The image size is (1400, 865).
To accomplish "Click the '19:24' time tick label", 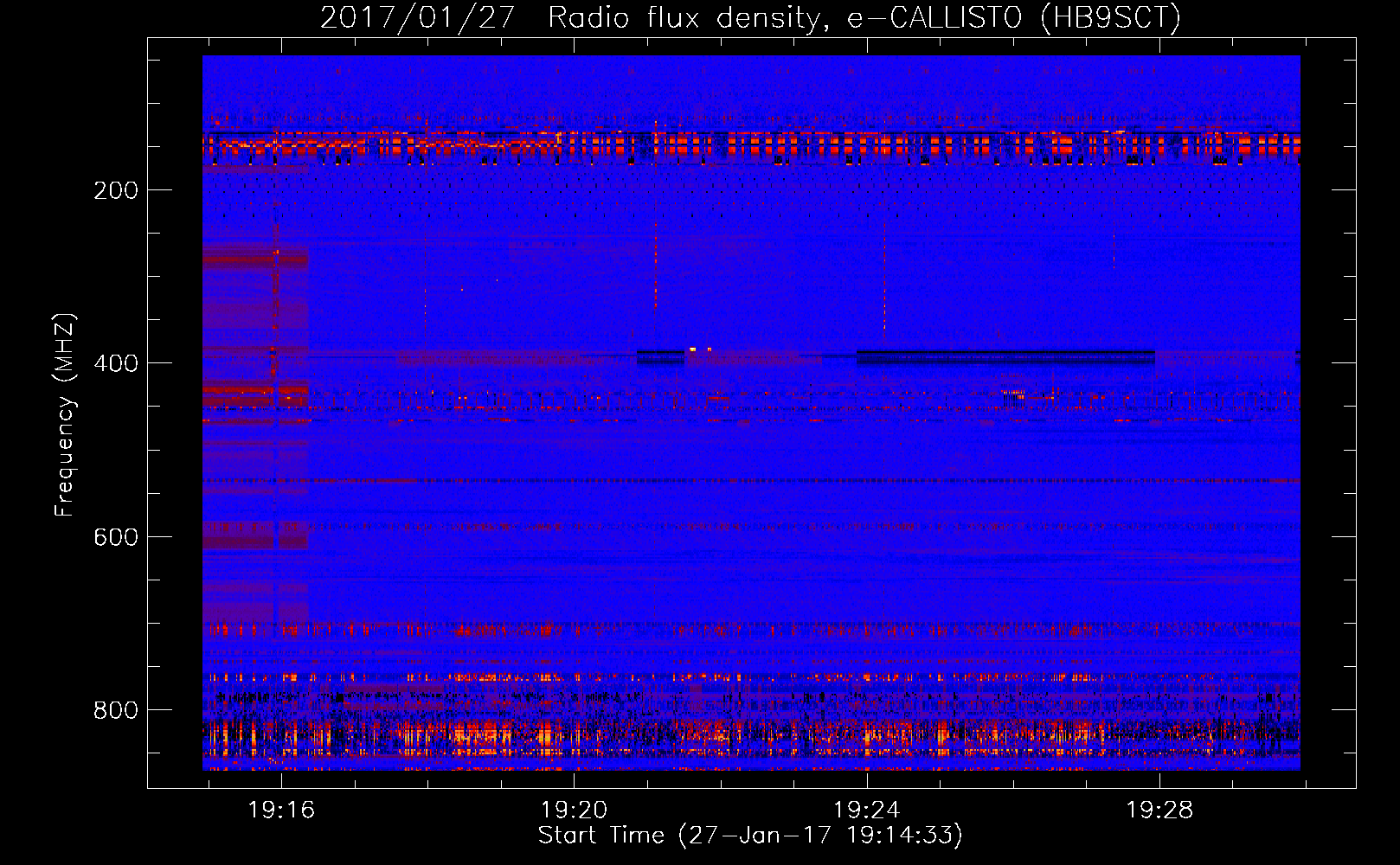I will (x=866, y=811).
